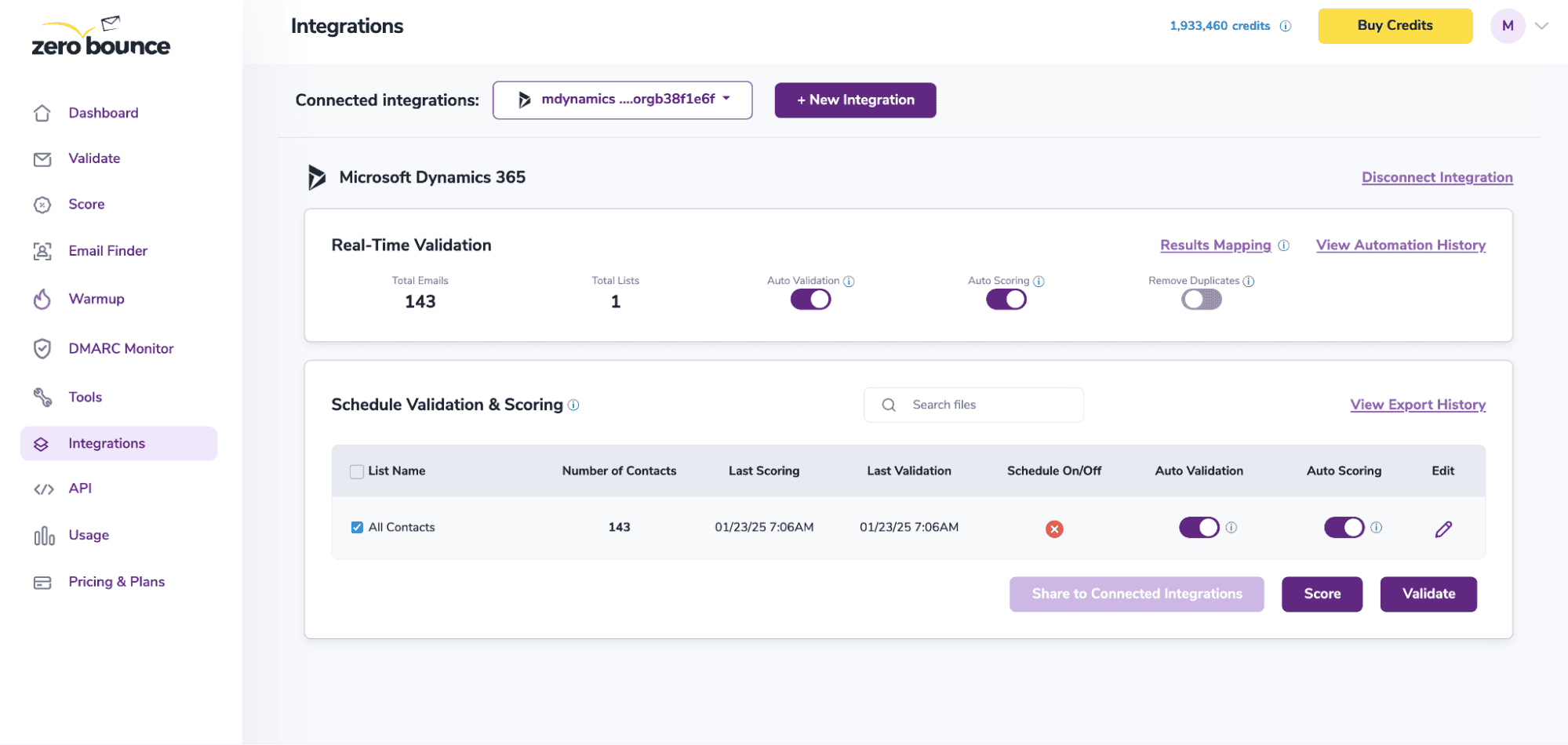This screenshot has height=745, width=1568.
Task: Click the Usage bar-chart icon
Action: pos(43,536)
